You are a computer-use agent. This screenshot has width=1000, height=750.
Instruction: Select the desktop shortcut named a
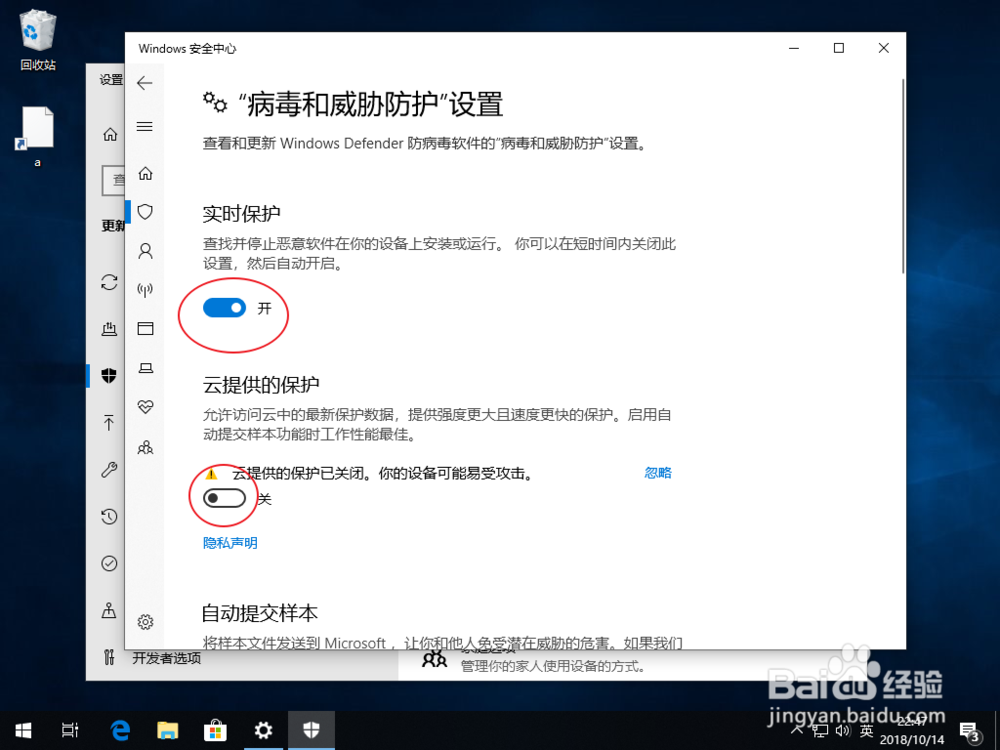click(x=37, y=136)
